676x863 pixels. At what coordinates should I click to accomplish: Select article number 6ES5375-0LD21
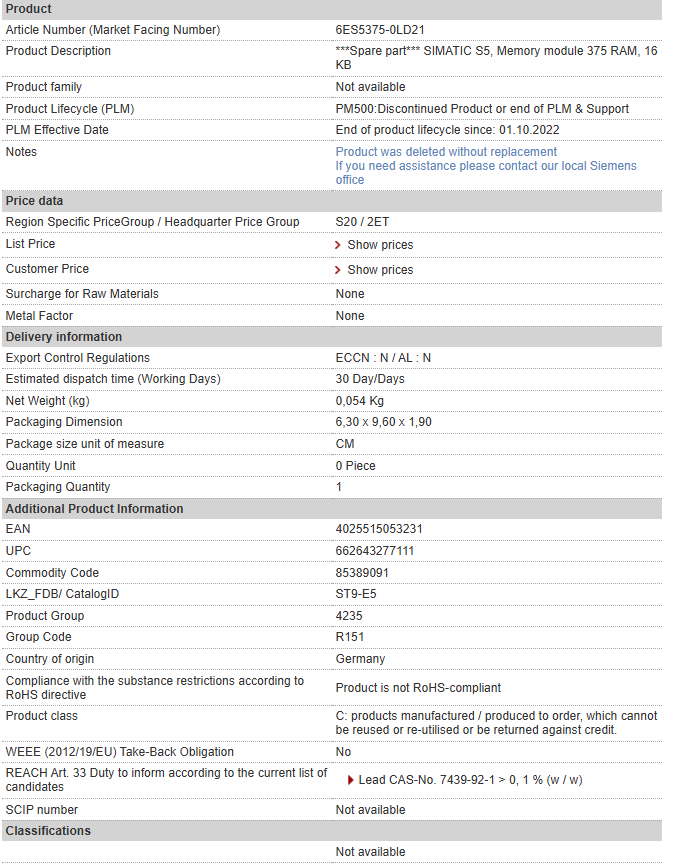click(380, 30)
